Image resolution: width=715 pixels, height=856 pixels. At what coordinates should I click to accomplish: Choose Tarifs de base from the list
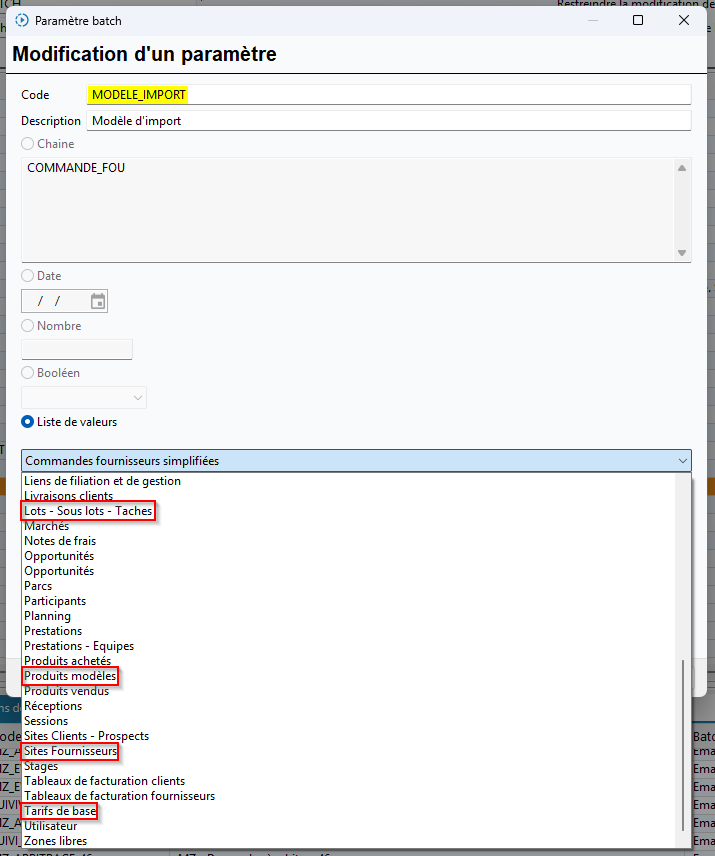coord(60,811)
